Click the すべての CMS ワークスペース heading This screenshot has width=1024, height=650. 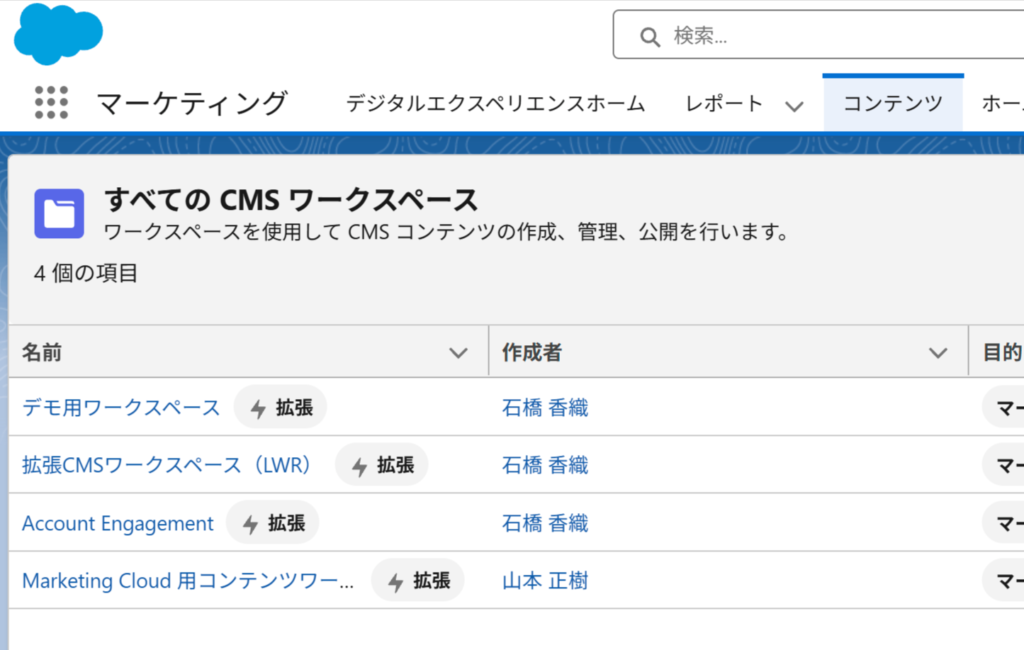291,200
